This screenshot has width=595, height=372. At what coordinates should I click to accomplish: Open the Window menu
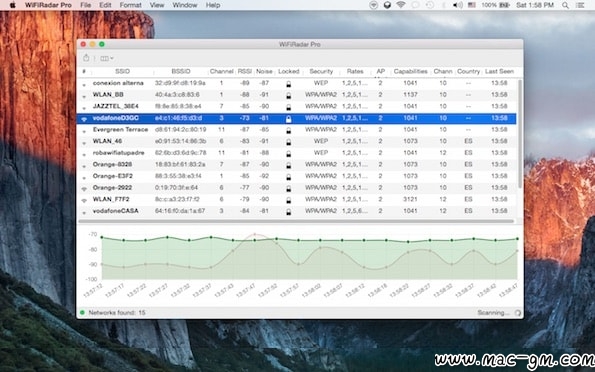point(185,5)
